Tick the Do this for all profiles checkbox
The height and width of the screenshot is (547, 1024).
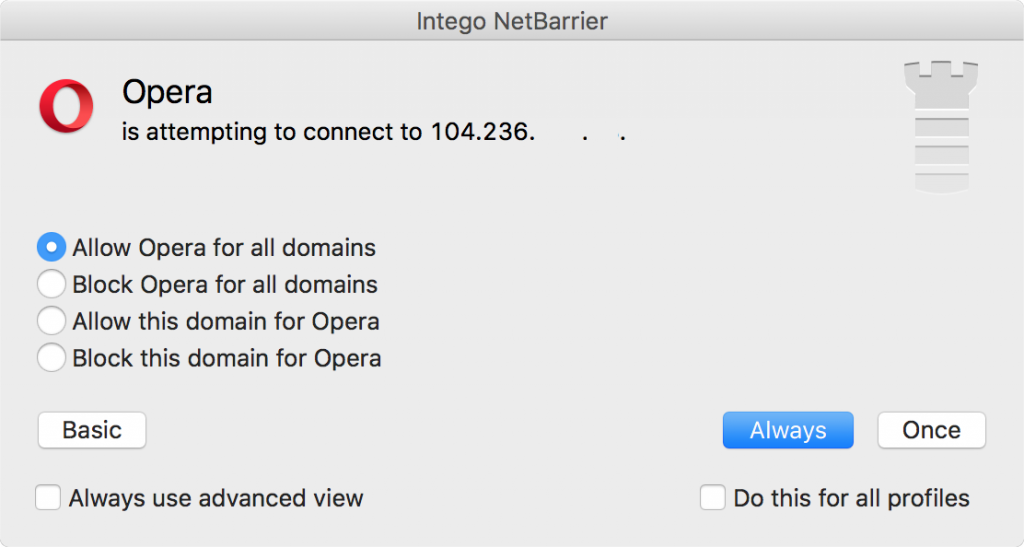click(x=712, y=497)
